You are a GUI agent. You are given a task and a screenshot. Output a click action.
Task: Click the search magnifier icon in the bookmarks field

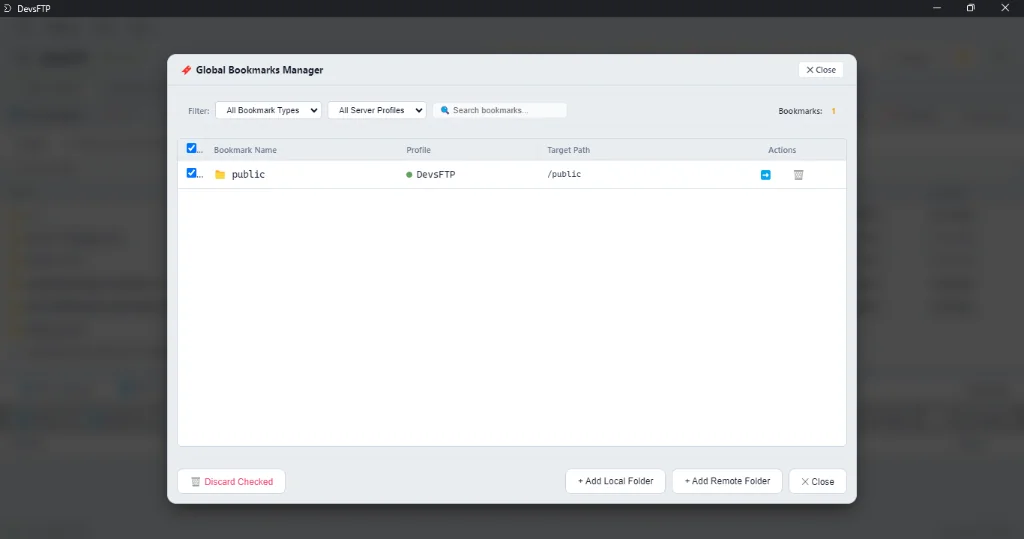pos(445,110)
